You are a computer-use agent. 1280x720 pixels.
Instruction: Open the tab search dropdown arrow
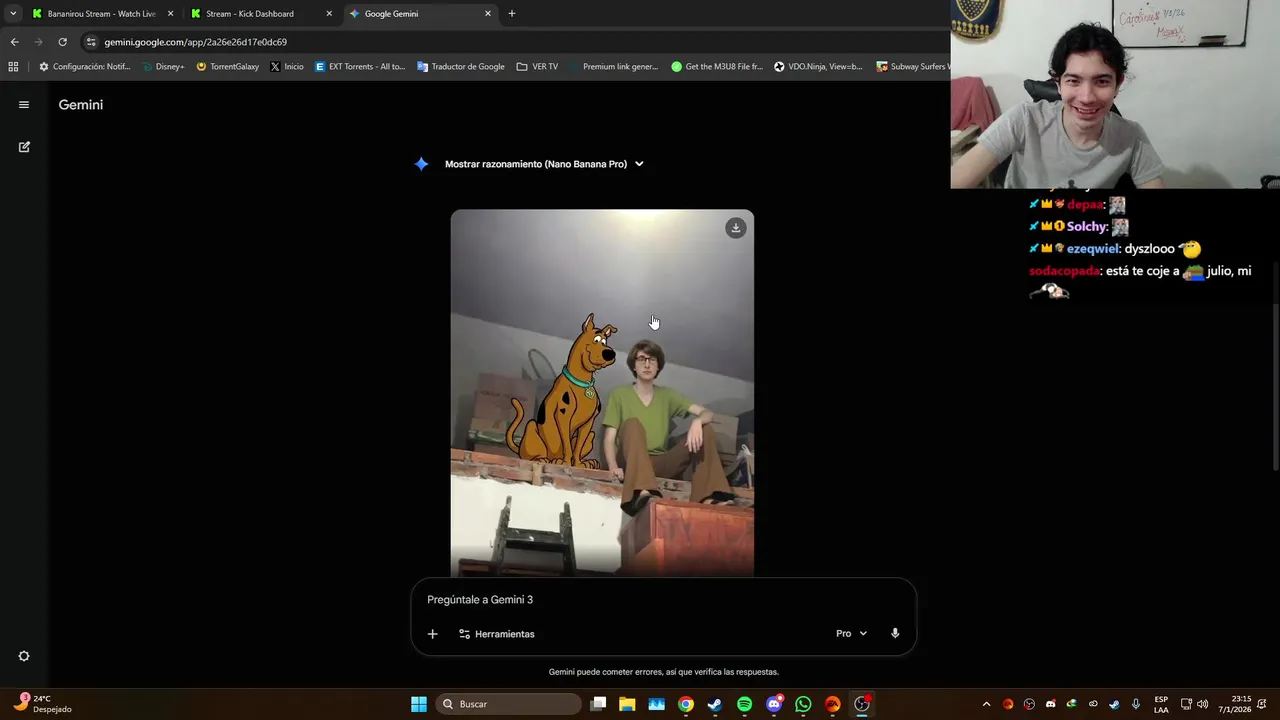point(13,14)
